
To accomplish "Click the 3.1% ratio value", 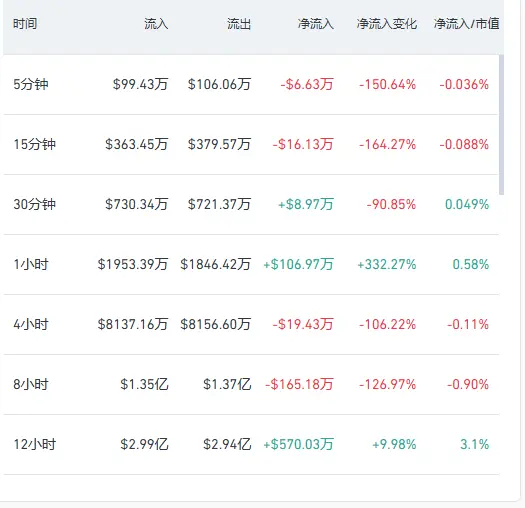I will pyautogui.click(x=474, y=444).
